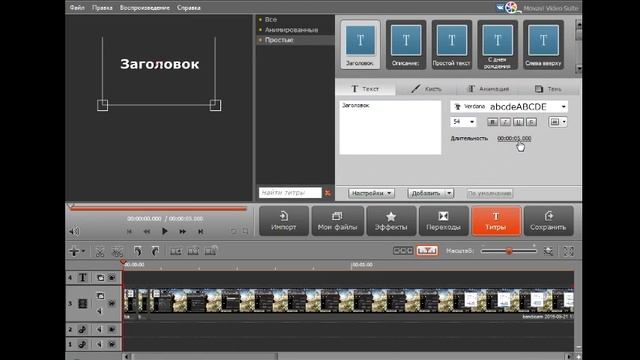This screenshot has width=640, height=360.
Task: Toggle italic text formatting
Action: (x=505, y=122)
